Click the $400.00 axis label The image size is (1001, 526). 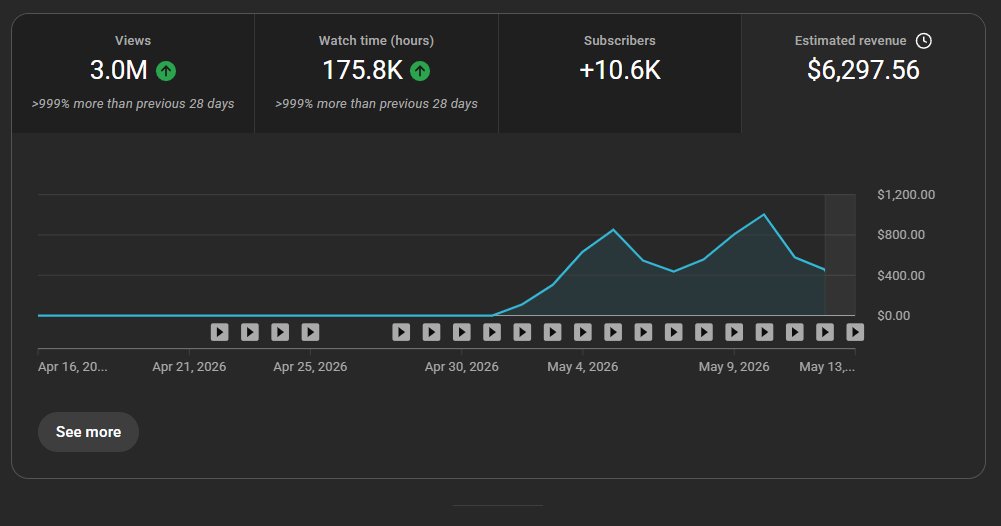901,275
